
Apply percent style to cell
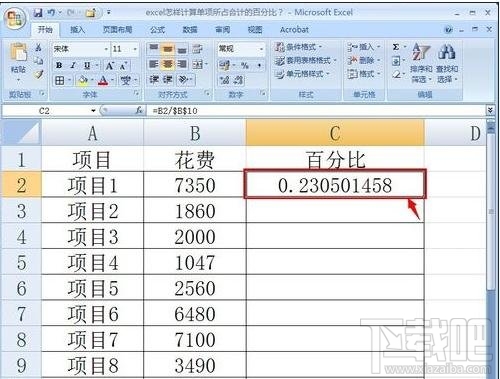point(245,65)
